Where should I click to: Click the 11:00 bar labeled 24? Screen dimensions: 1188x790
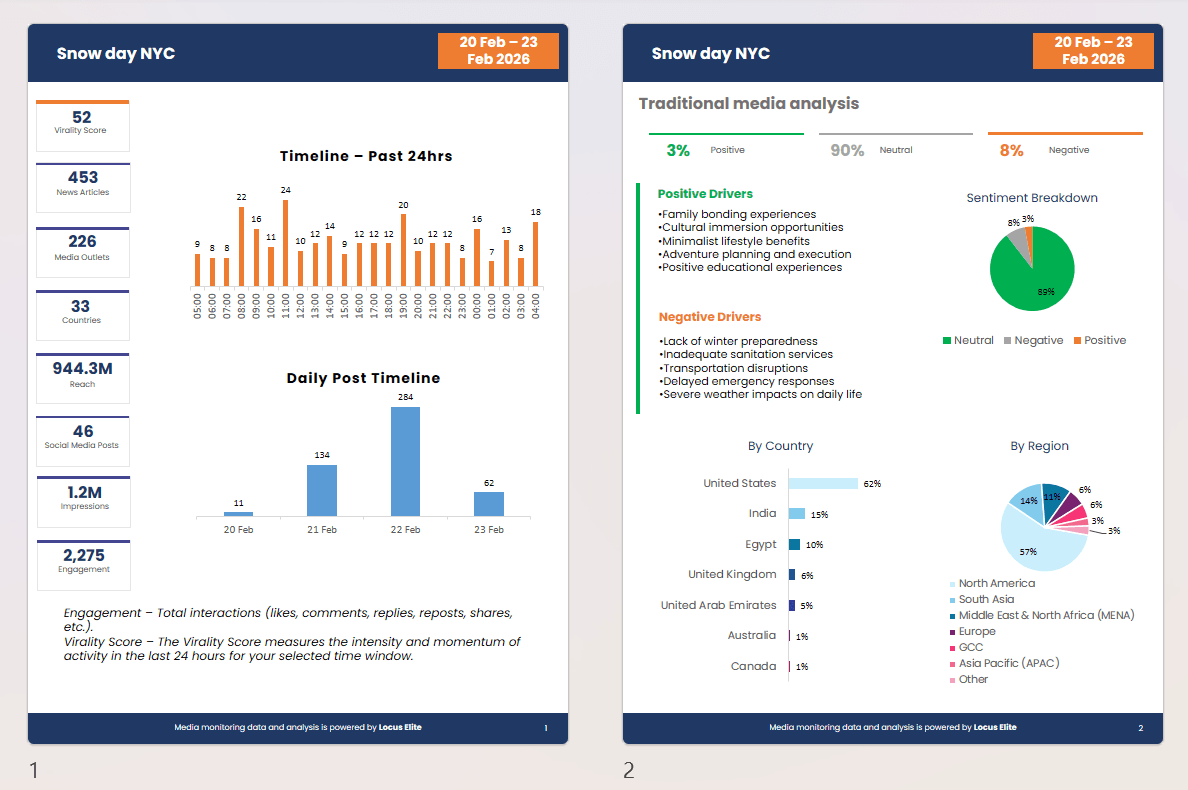[286, 242]
